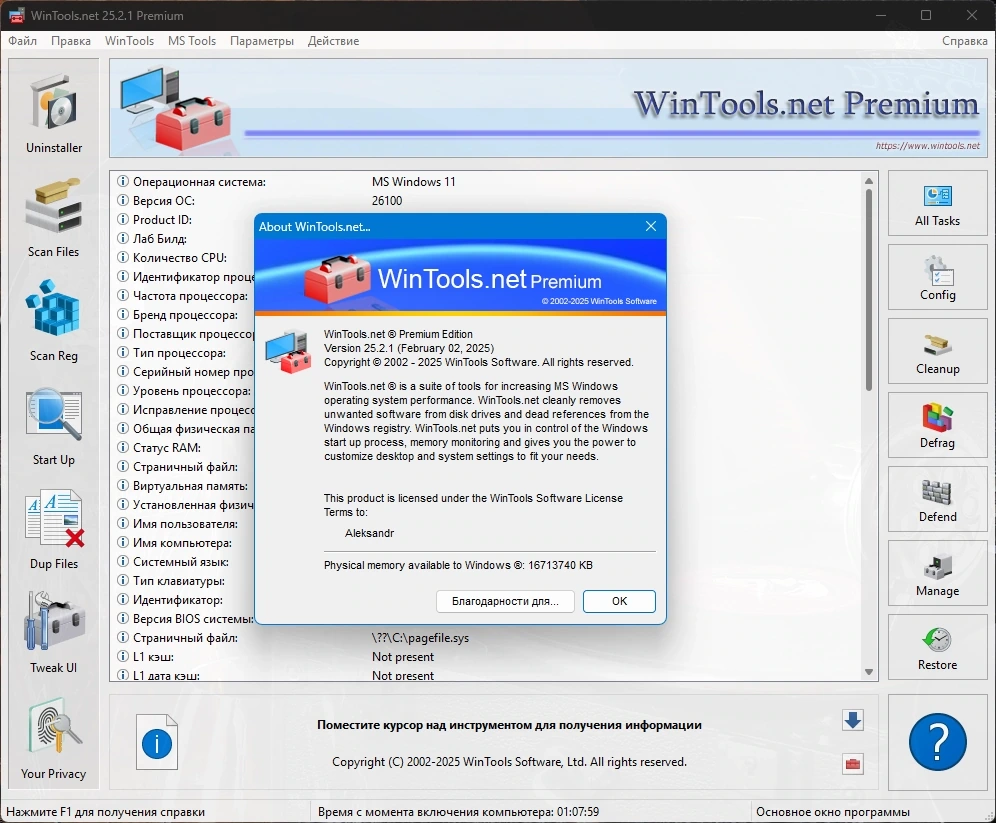
Task: Open the Правка menu
Action: tap(71, 41)
